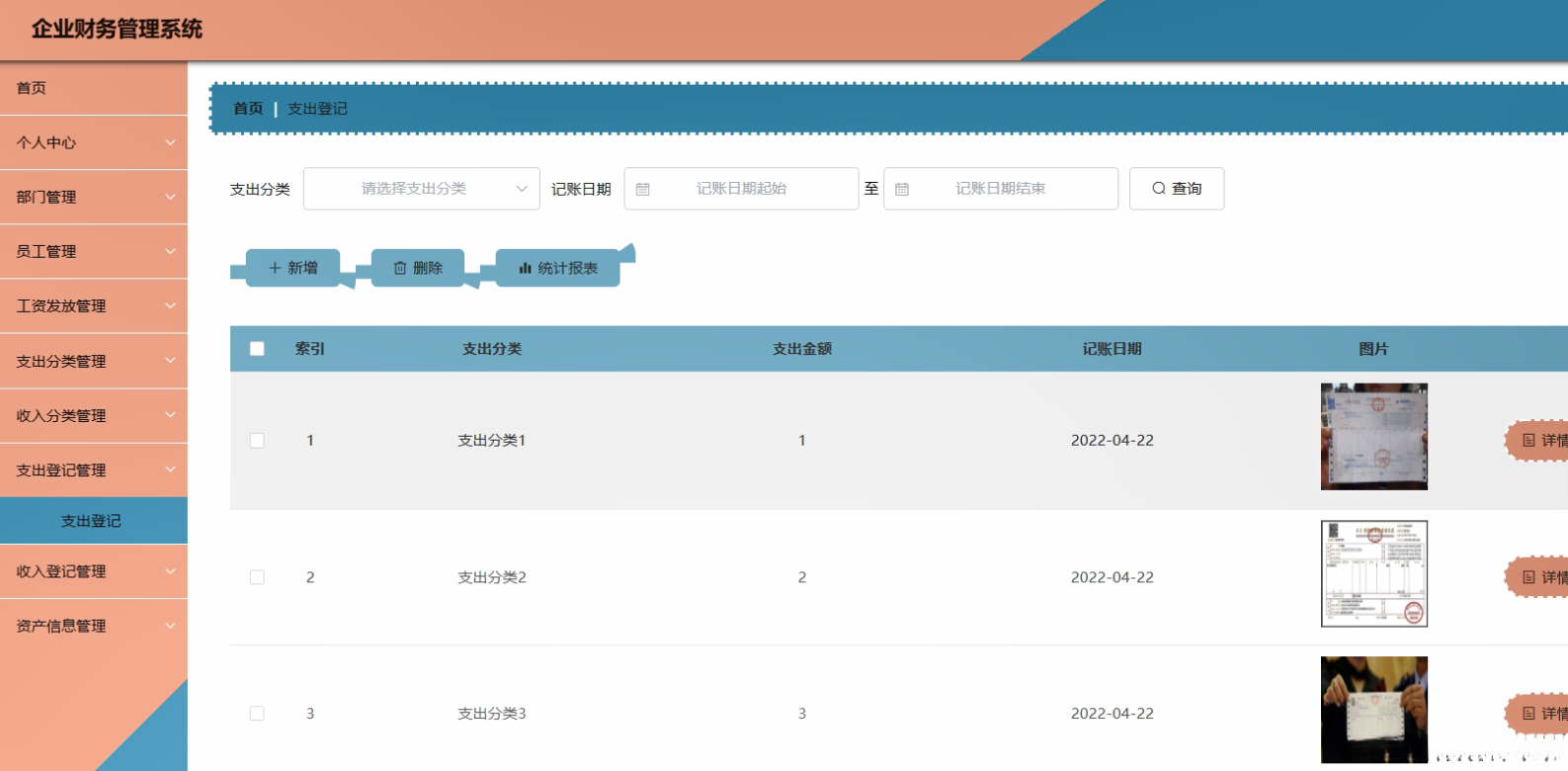Click the 2022-04-22 date in row 支出分类1
Viewport: 1568px width, 771px height.
1113,440
